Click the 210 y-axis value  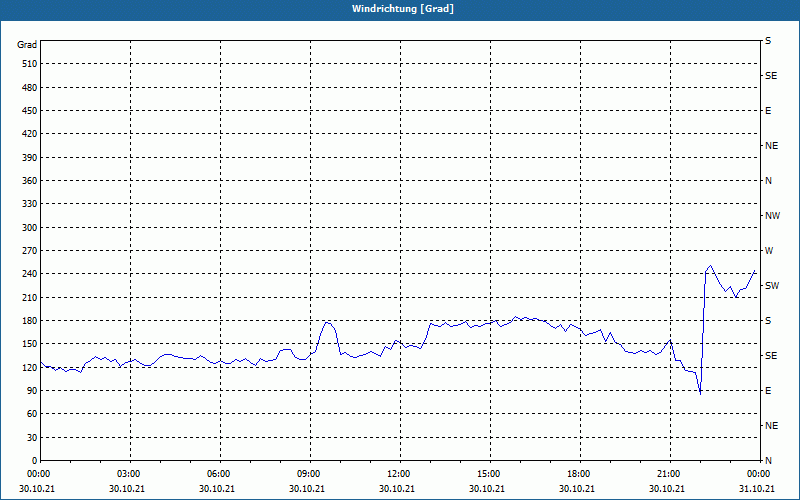tap(30, 297)
